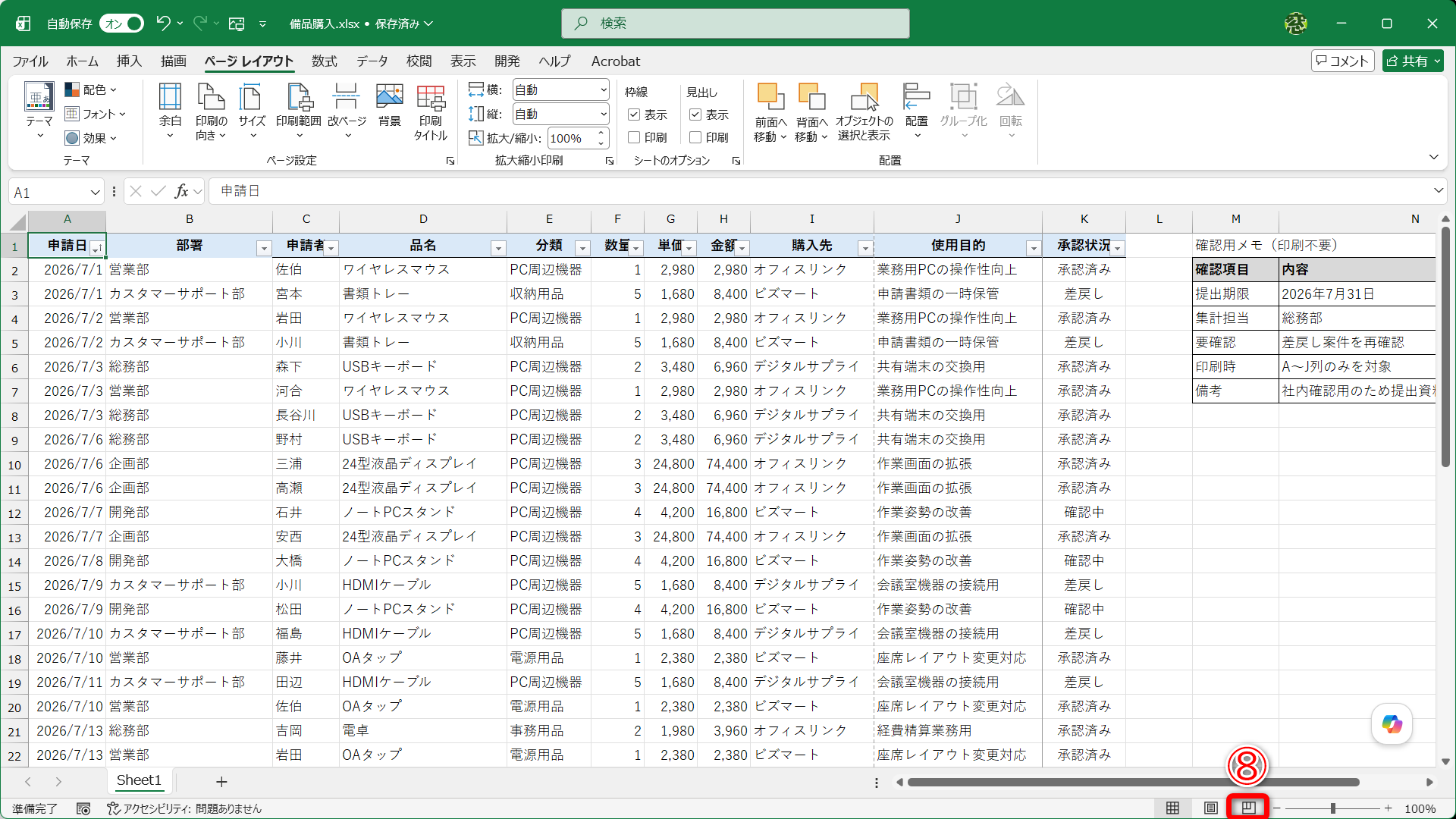Click accessibility status (アクセシビリティ: 問題ありません)
The height and width of the screenshot is (819, 1456).
(x=184, y=809)
